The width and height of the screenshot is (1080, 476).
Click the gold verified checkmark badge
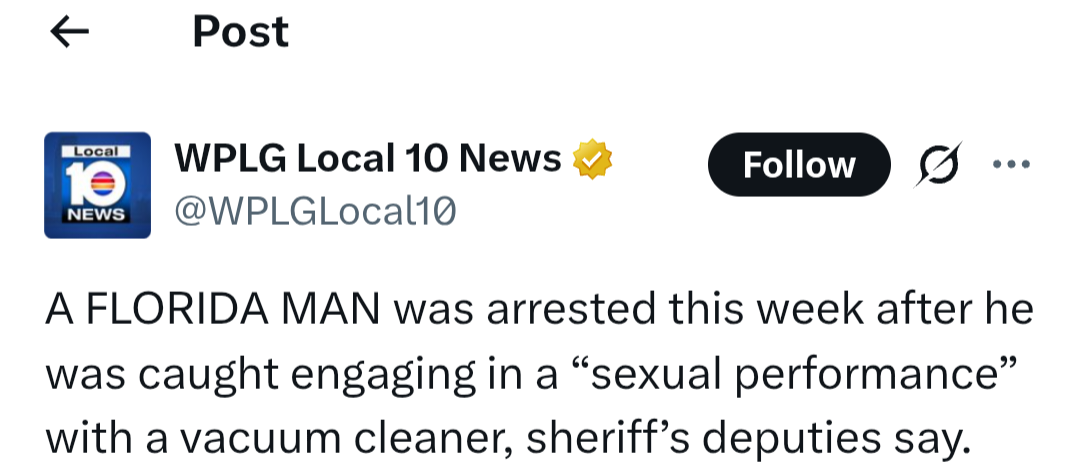[592, 159]
